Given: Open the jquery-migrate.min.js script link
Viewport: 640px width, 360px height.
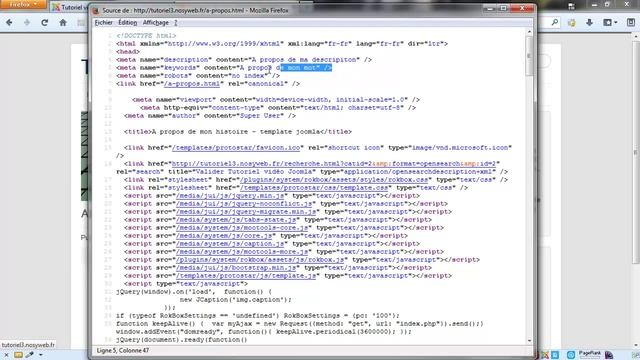Looking at the screenshot, I should (246, 211).
